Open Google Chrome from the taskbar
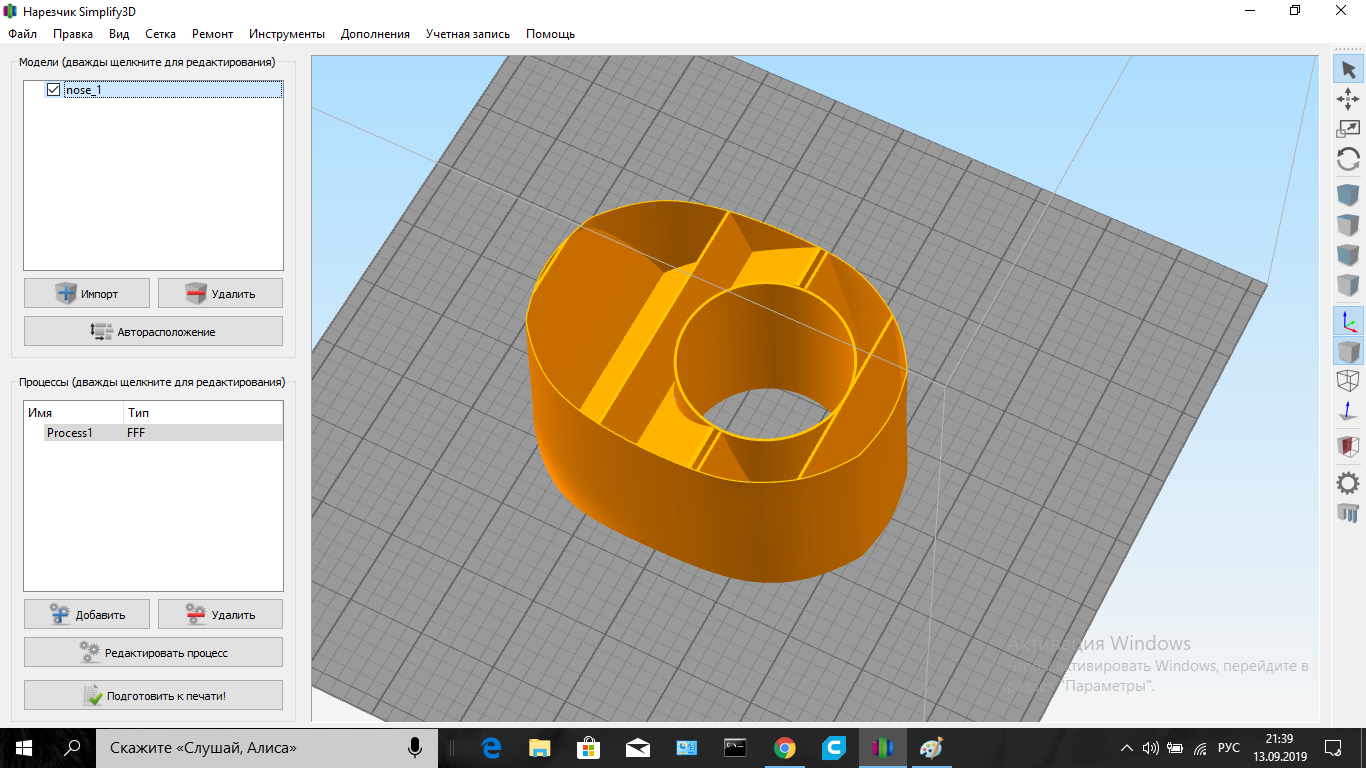Viewport: 1366px width, 768px height. pos(785,748)
